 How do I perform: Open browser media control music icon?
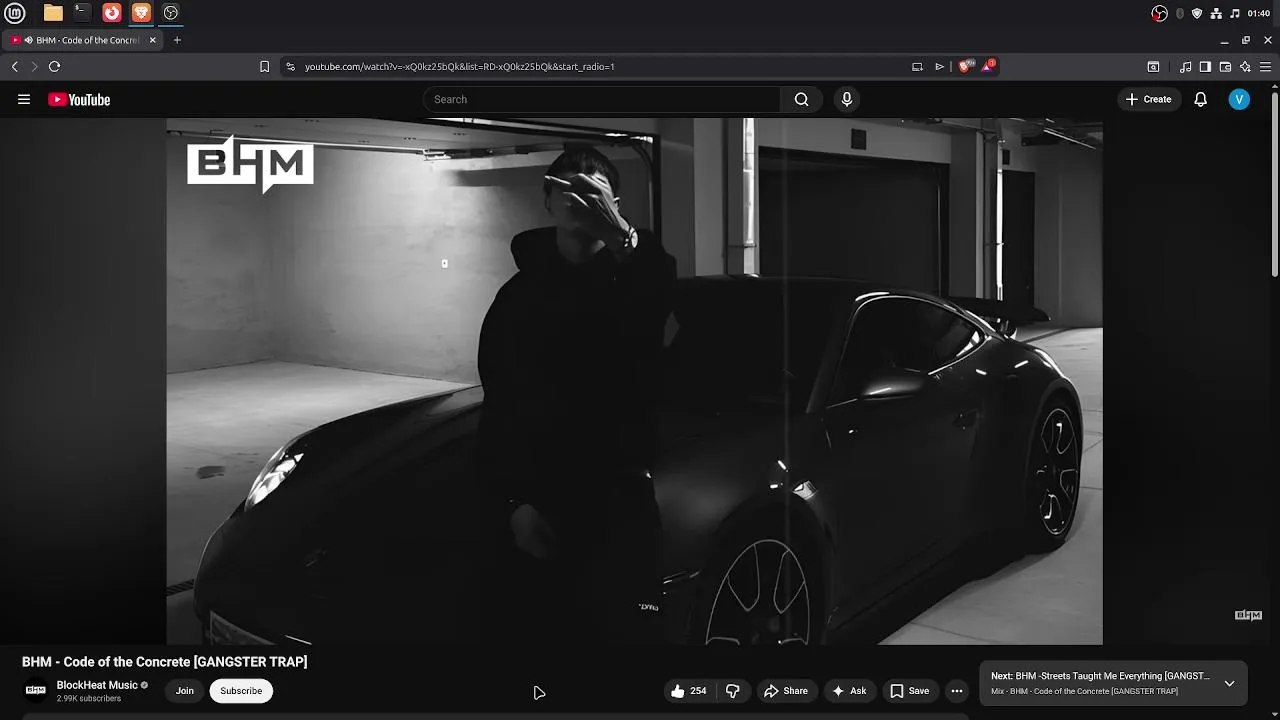(x=1186, y=66)
